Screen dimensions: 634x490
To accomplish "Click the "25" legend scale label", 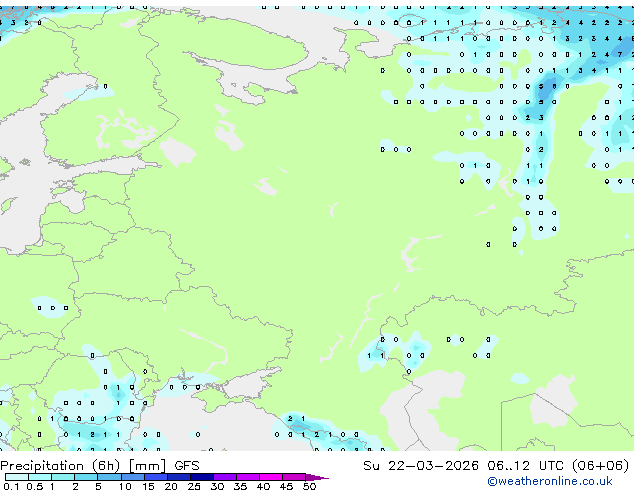I will point(194,486).
